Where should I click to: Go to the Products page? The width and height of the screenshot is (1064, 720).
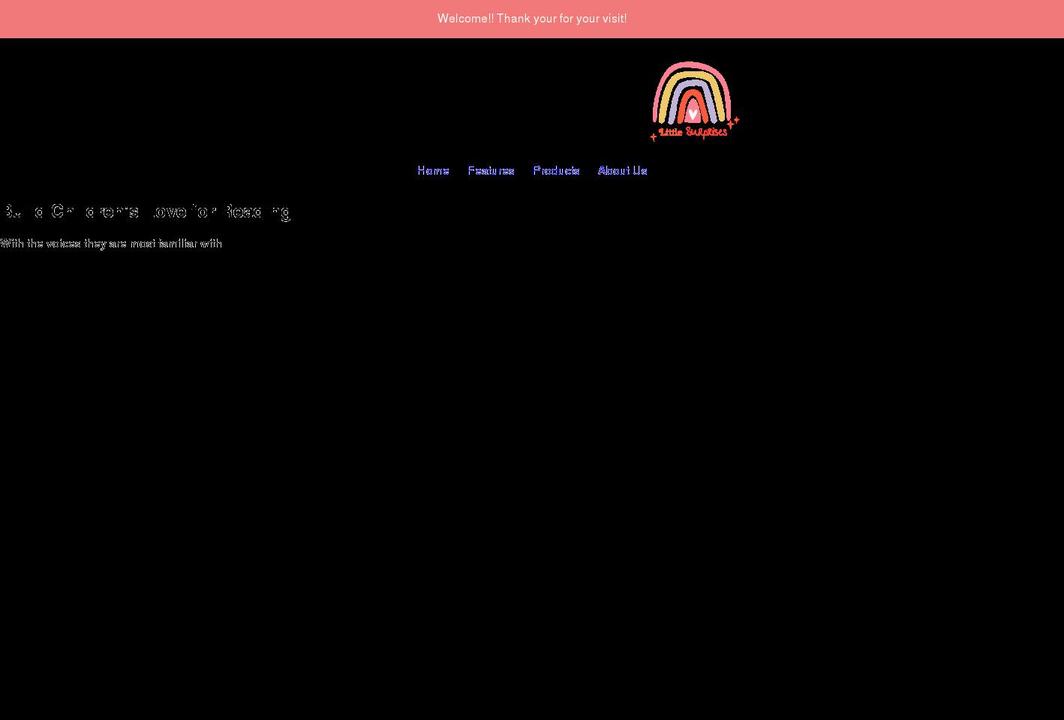(556, 170)
